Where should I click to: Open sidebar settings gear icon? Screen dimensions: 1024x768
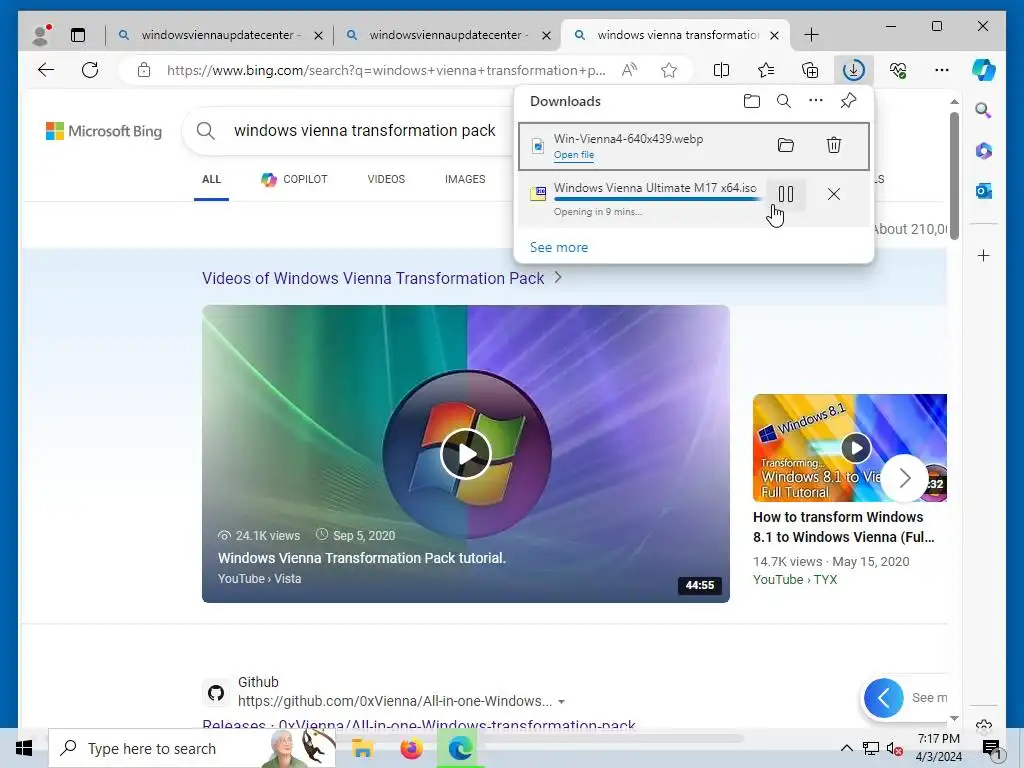click(x=984, y=725)
